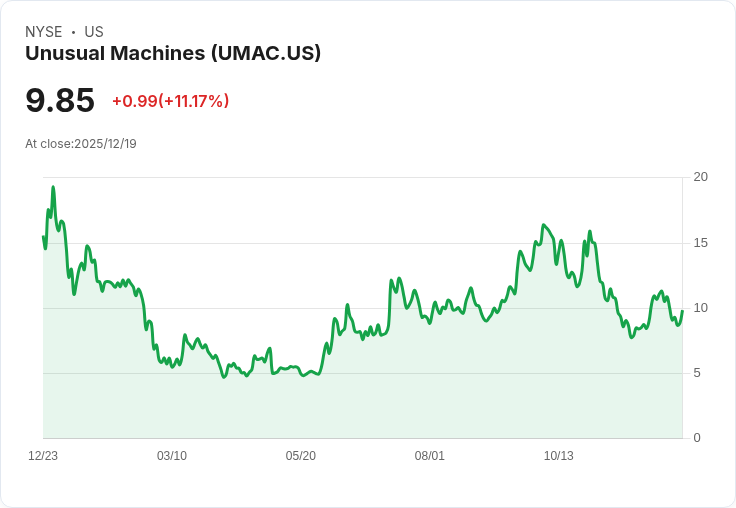
Task: Click the Unusual Machines (UMAC.US) title
Action: tap(173, 53)
